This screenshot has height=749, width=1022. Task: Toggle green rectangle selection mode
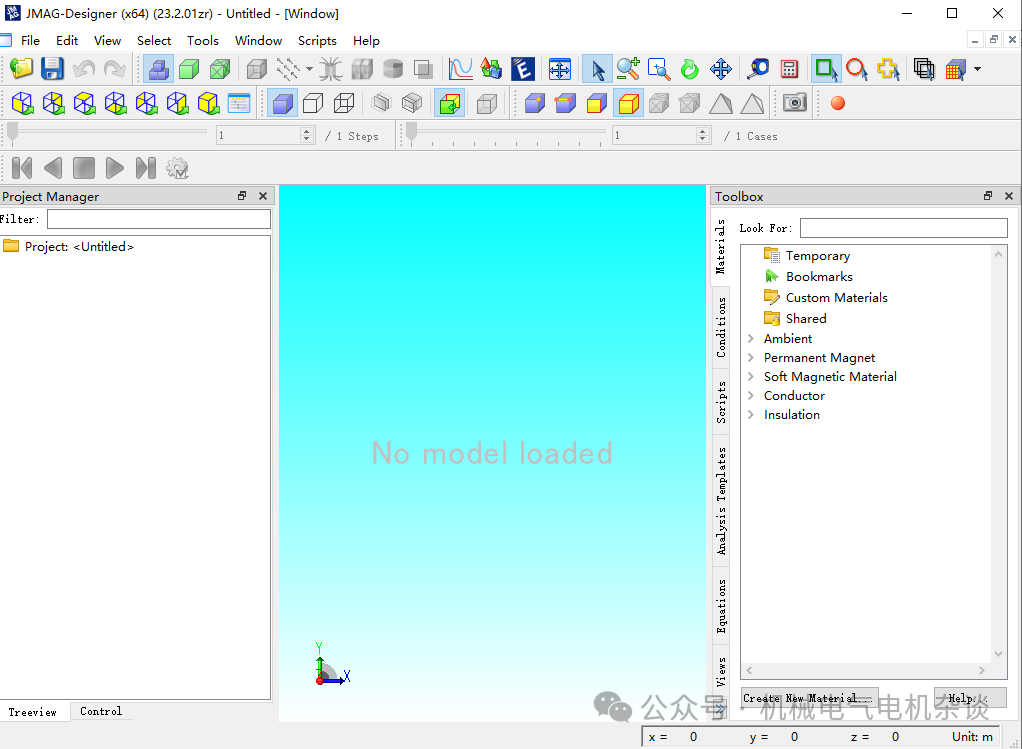[826, 68]
